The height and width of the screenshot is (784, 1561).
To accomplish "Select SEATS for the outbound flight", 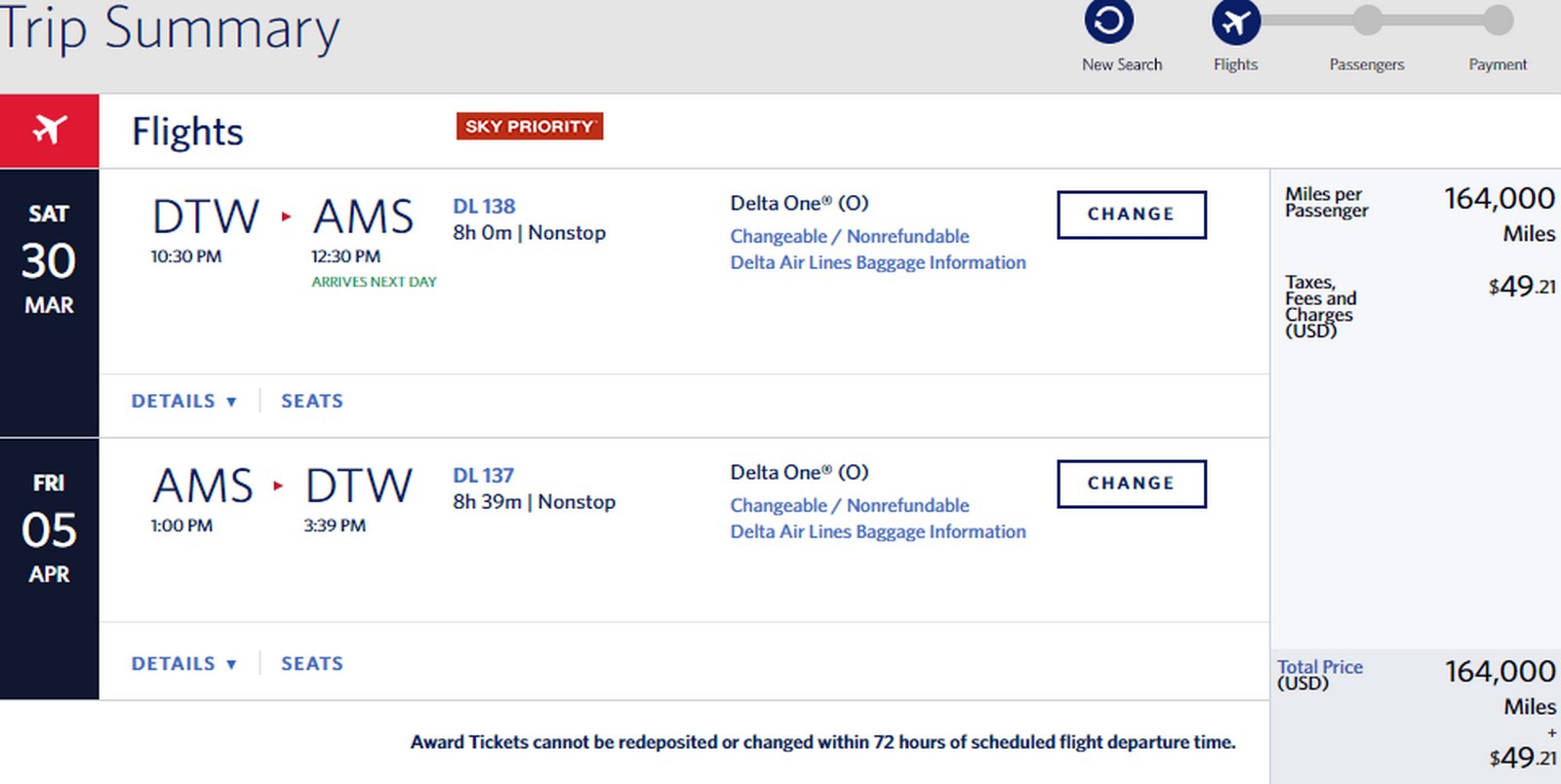I will 311,400.
